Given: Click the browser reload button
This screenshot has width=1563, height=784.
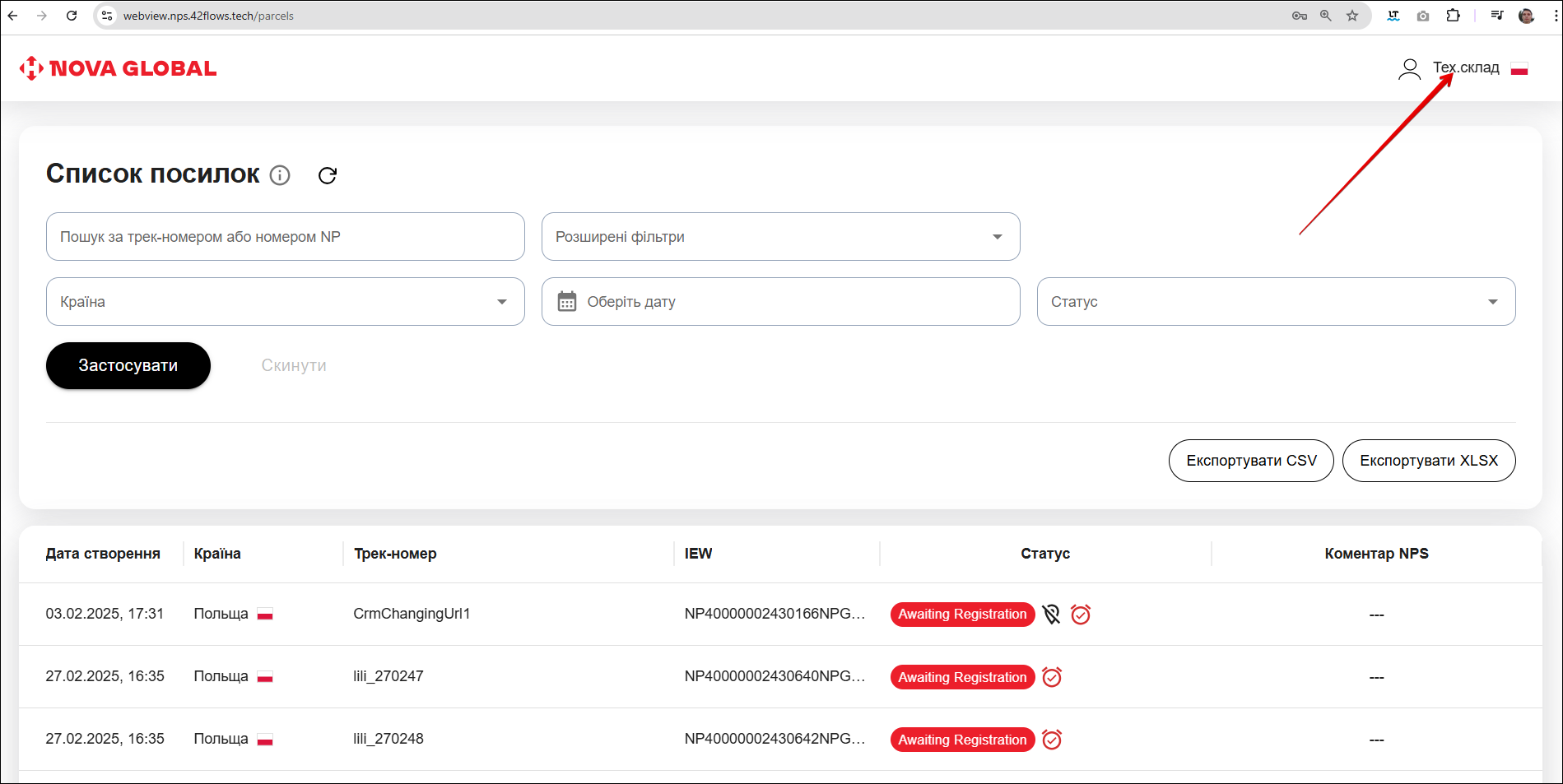Looking at the screenshot, I should 72,16.
